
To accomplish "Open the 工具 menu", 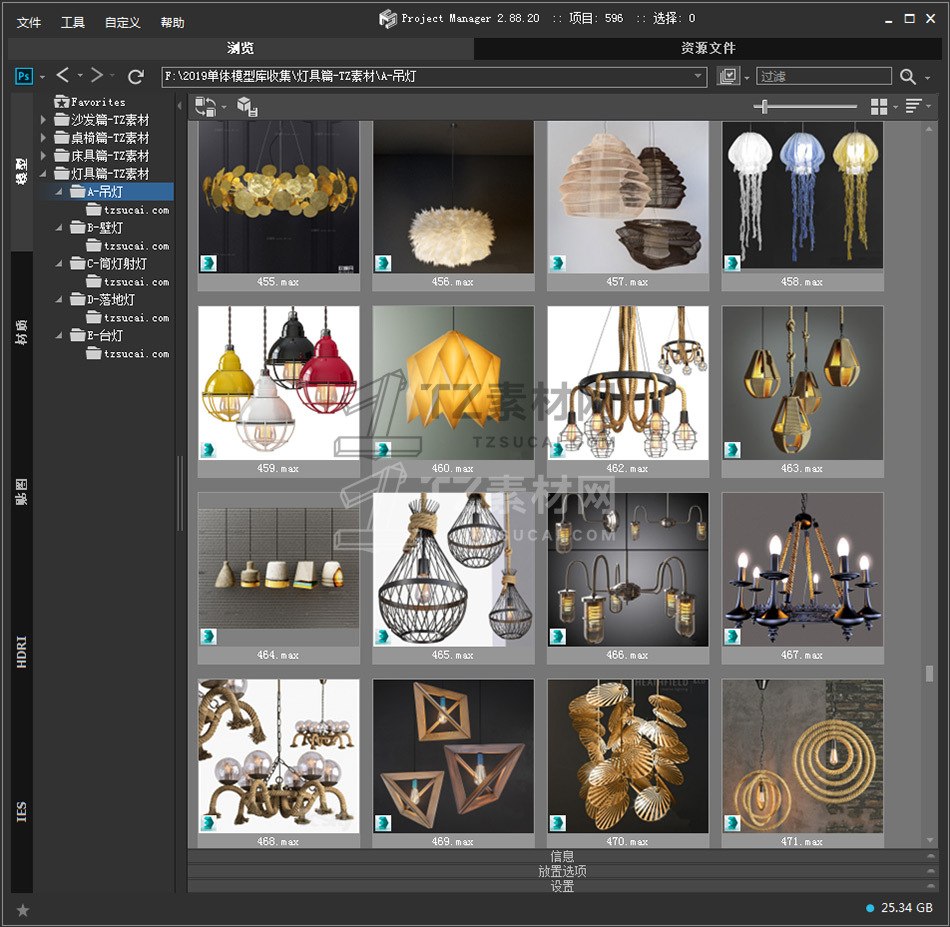I will tap(73, 22).
